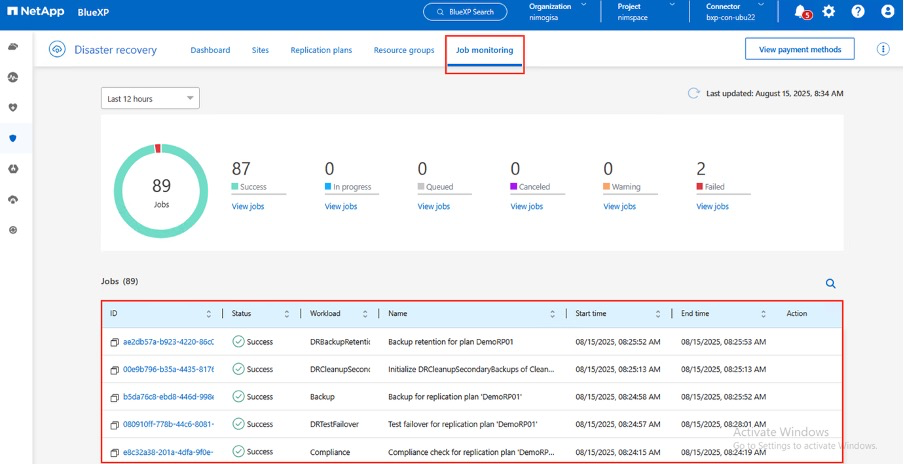The height and width of the screenshot is (464, 904).
Task: Sort the table by Status column
Action: click(286, 314)
